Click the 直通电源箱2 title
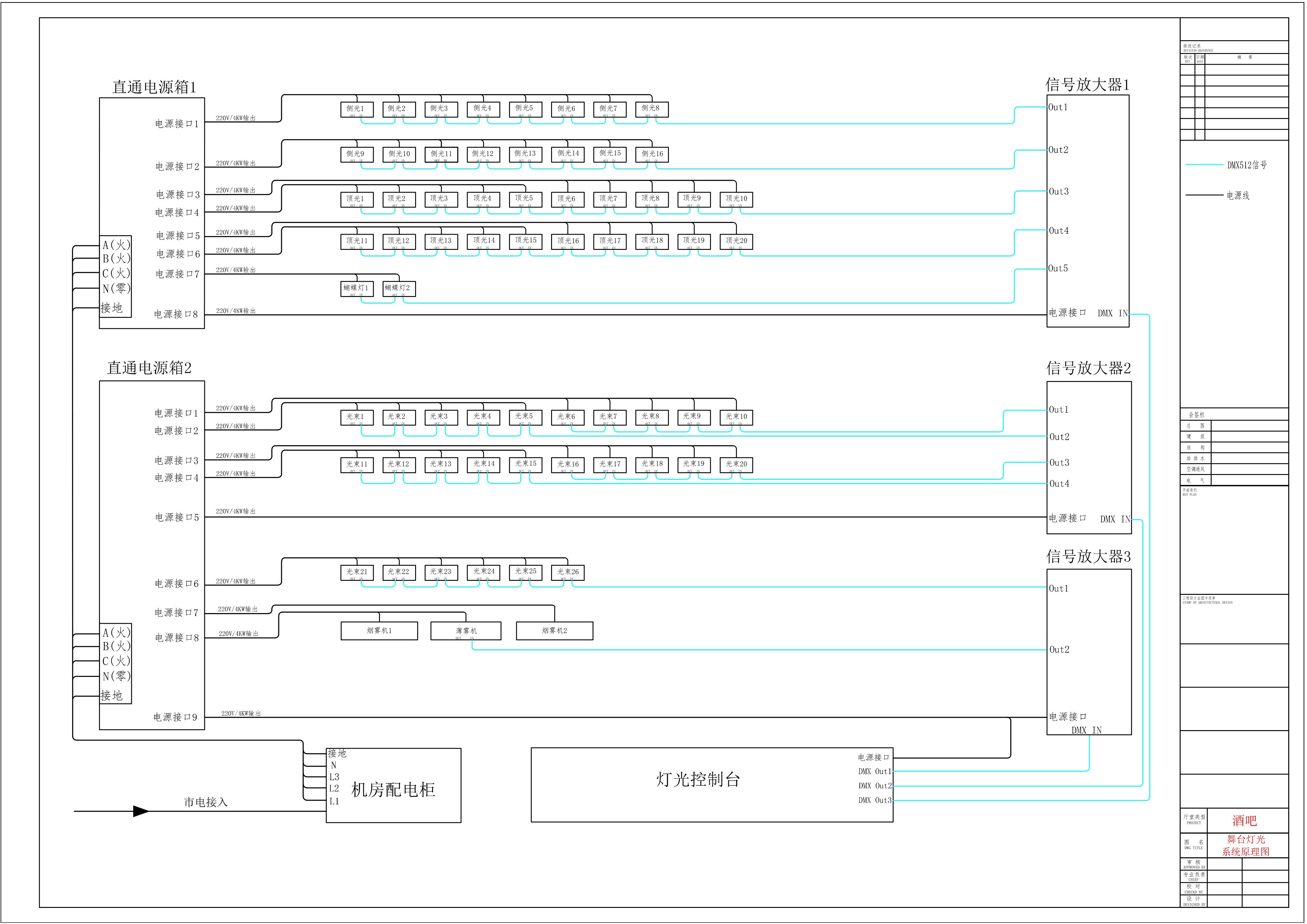 [x=149, y=368]
